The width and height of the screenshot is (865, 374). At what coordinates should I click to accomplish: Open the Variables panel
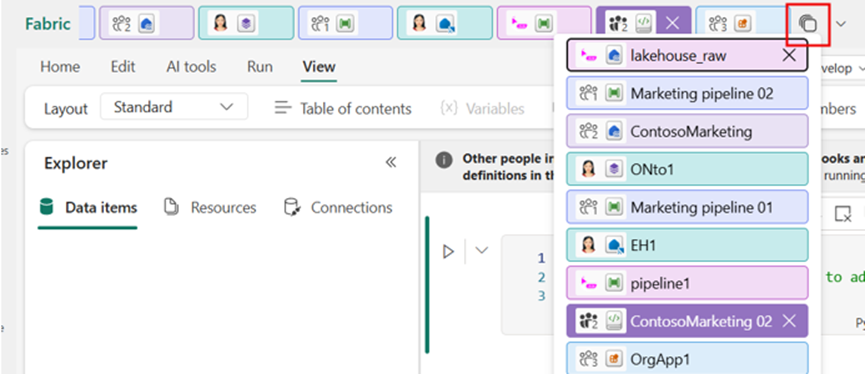tap(482, 108)
